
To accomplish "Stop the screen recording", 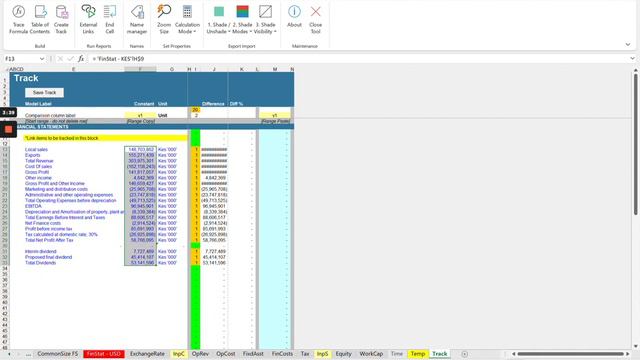I will tap(8, 129).
